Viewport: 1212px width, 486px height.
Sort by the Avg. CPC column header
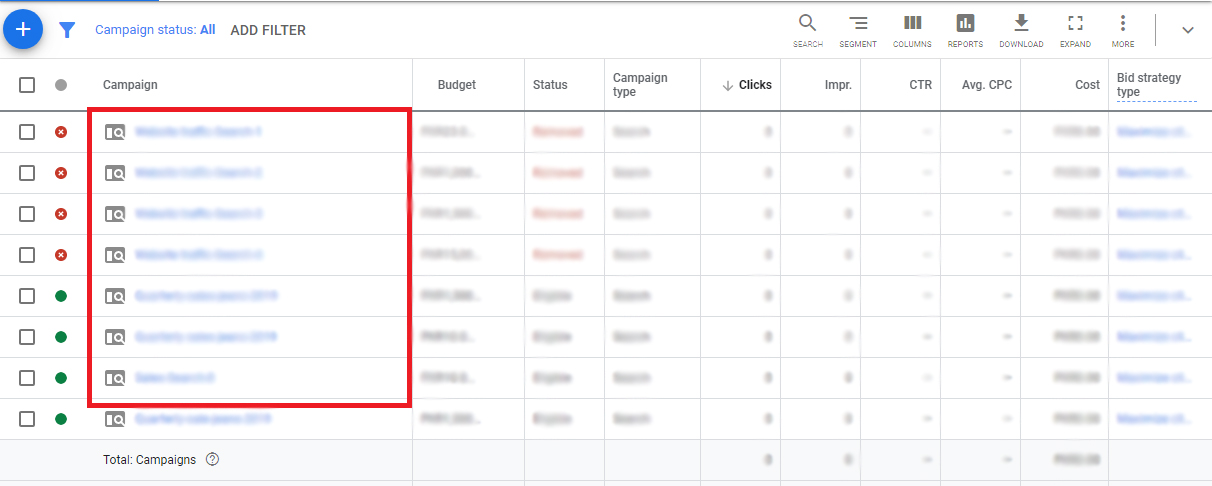pyautogui.click(x=987, y=85)
